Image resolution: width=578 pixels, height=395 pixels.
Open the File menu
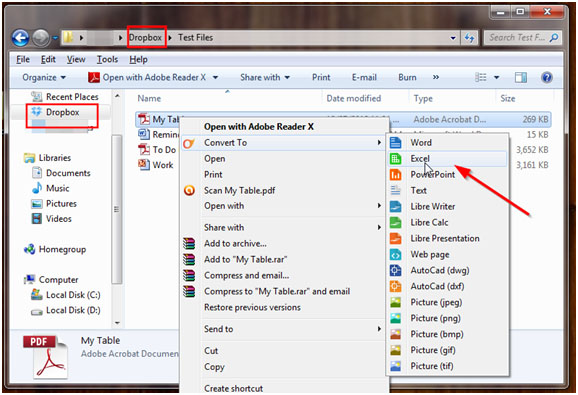click(23, 59)
